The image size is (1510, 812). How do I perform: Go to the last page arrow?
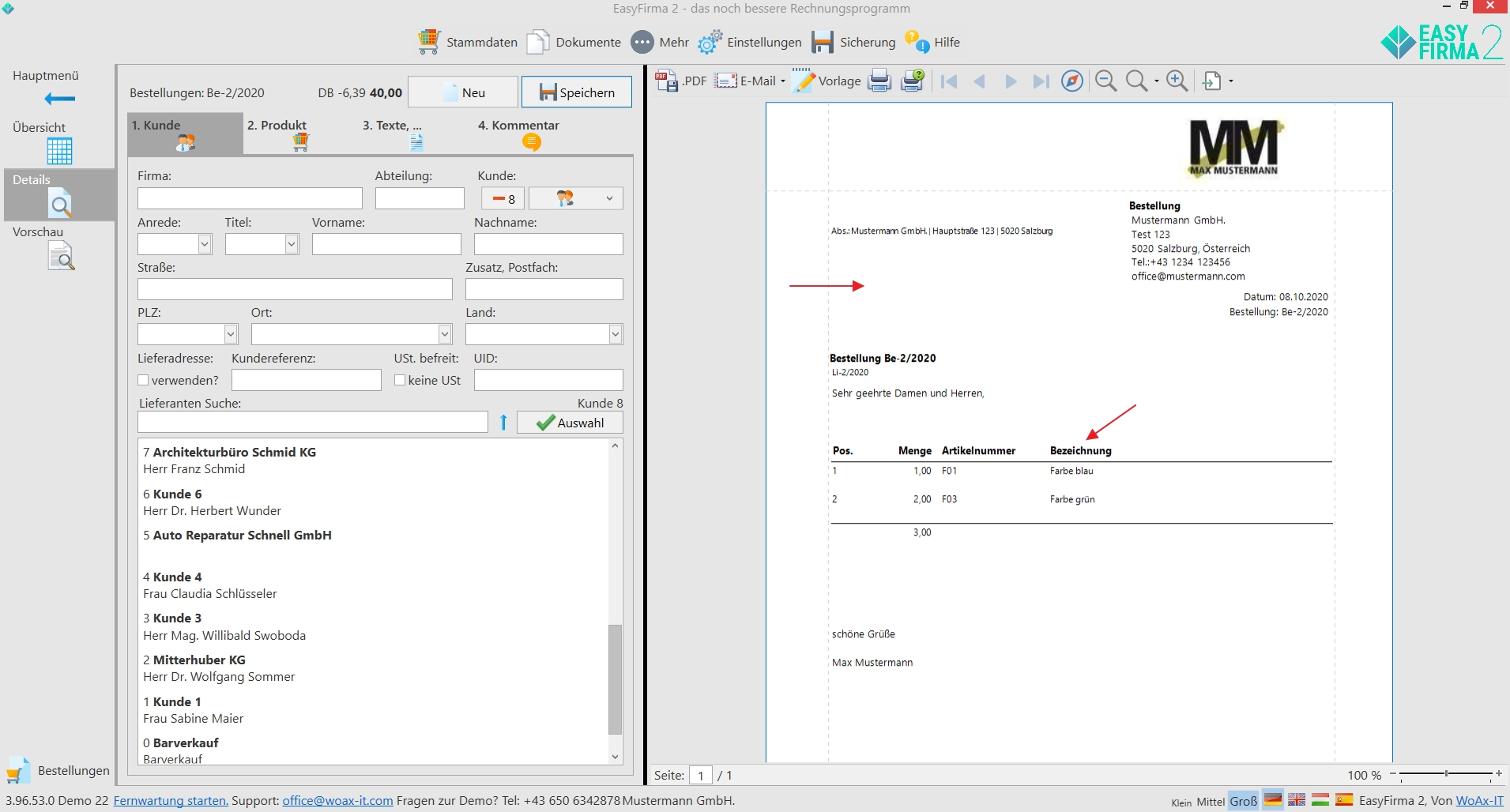tap(1041, 81)
